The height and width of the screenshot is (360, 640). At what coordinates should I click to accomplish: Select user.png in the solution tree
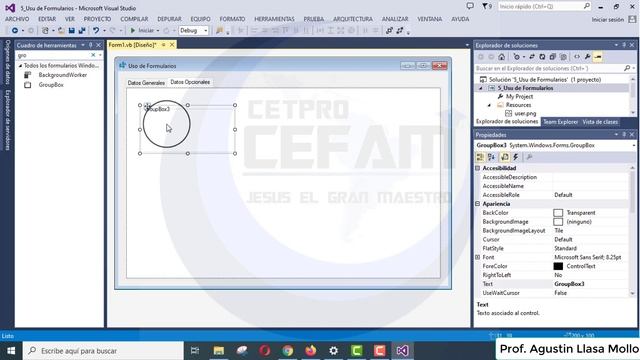coord(525,114)
